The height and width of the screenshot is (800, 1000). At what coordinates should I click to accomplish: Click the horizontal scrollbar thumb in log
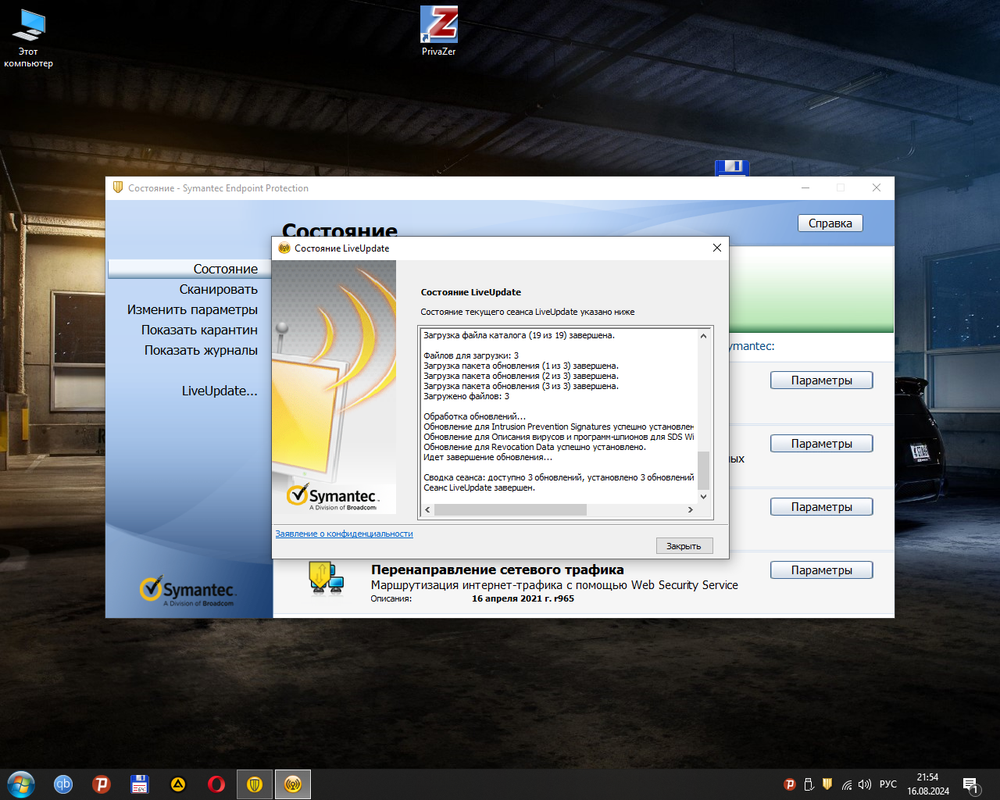point(510,509)
